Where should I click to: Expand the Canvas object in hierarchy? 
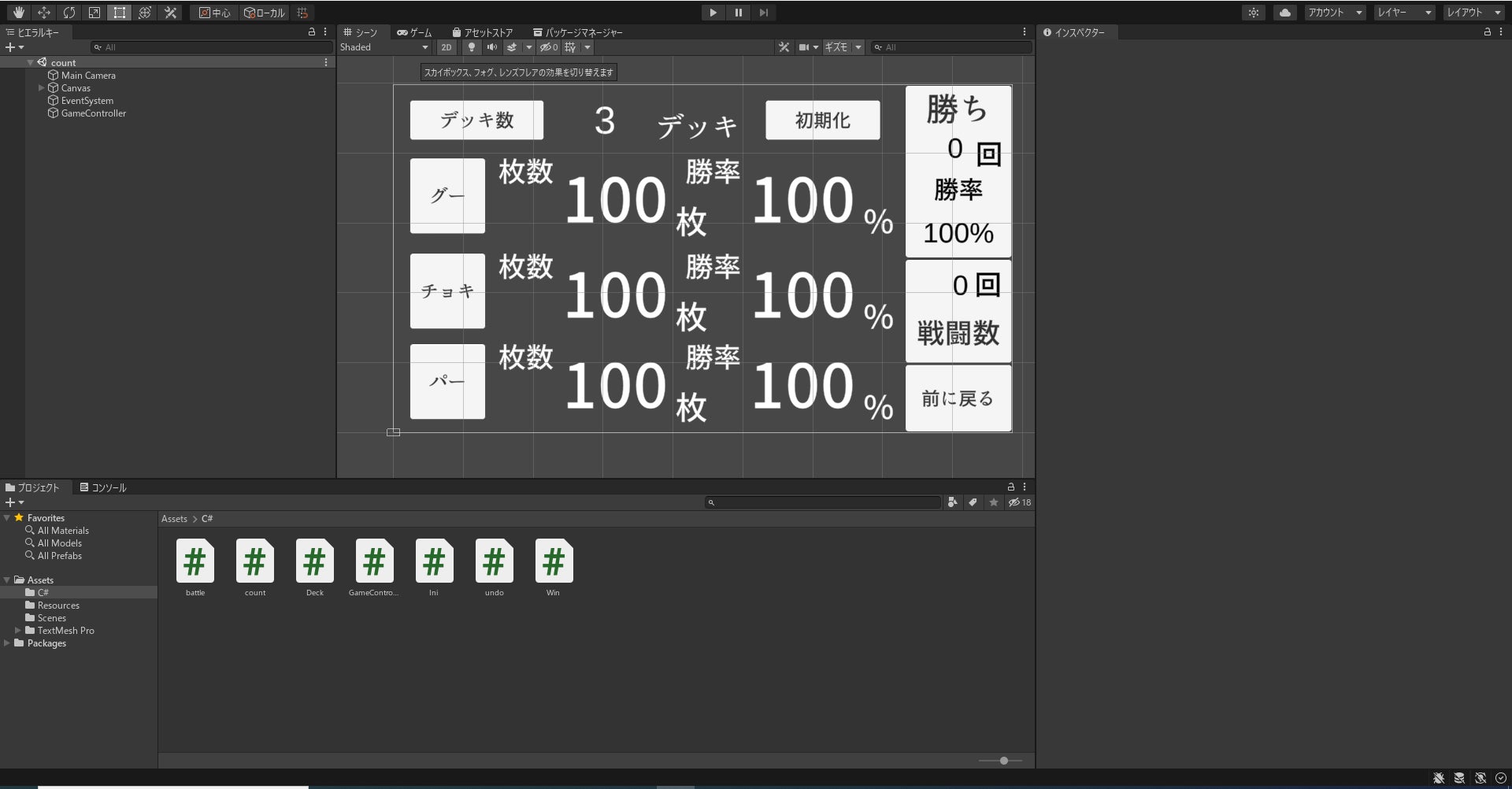pos(41,88)
